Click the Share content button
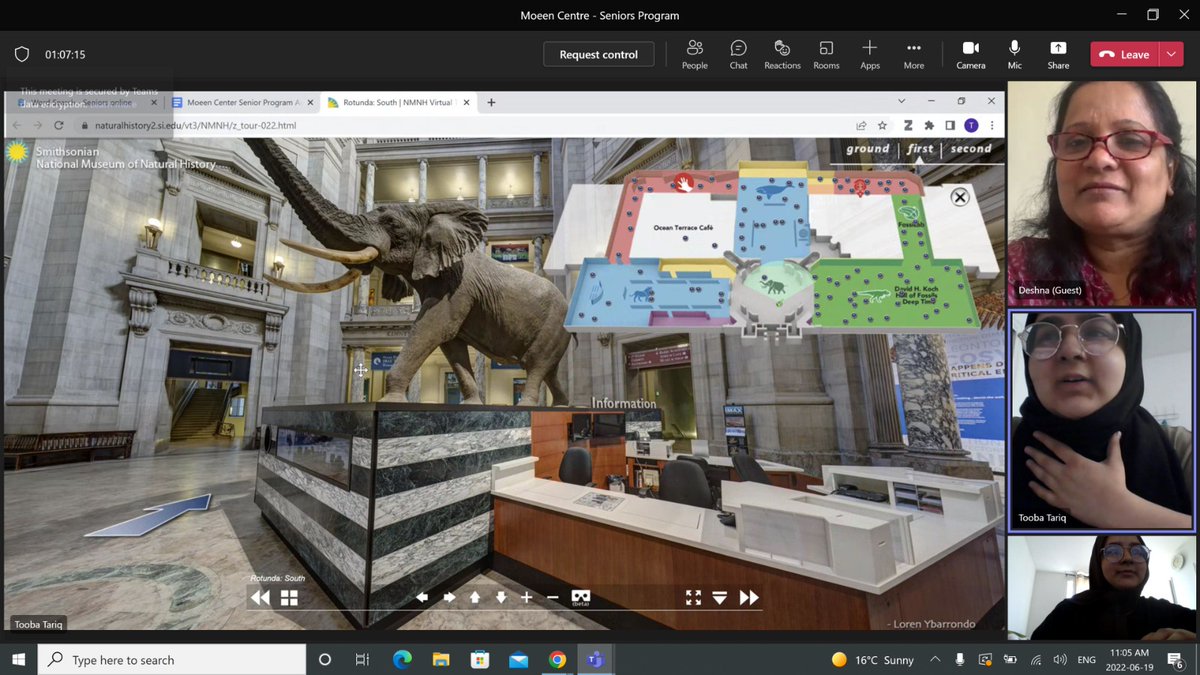Image resolution: width=1200 pixels, height=675 pixels. [x=1058, y=54]
